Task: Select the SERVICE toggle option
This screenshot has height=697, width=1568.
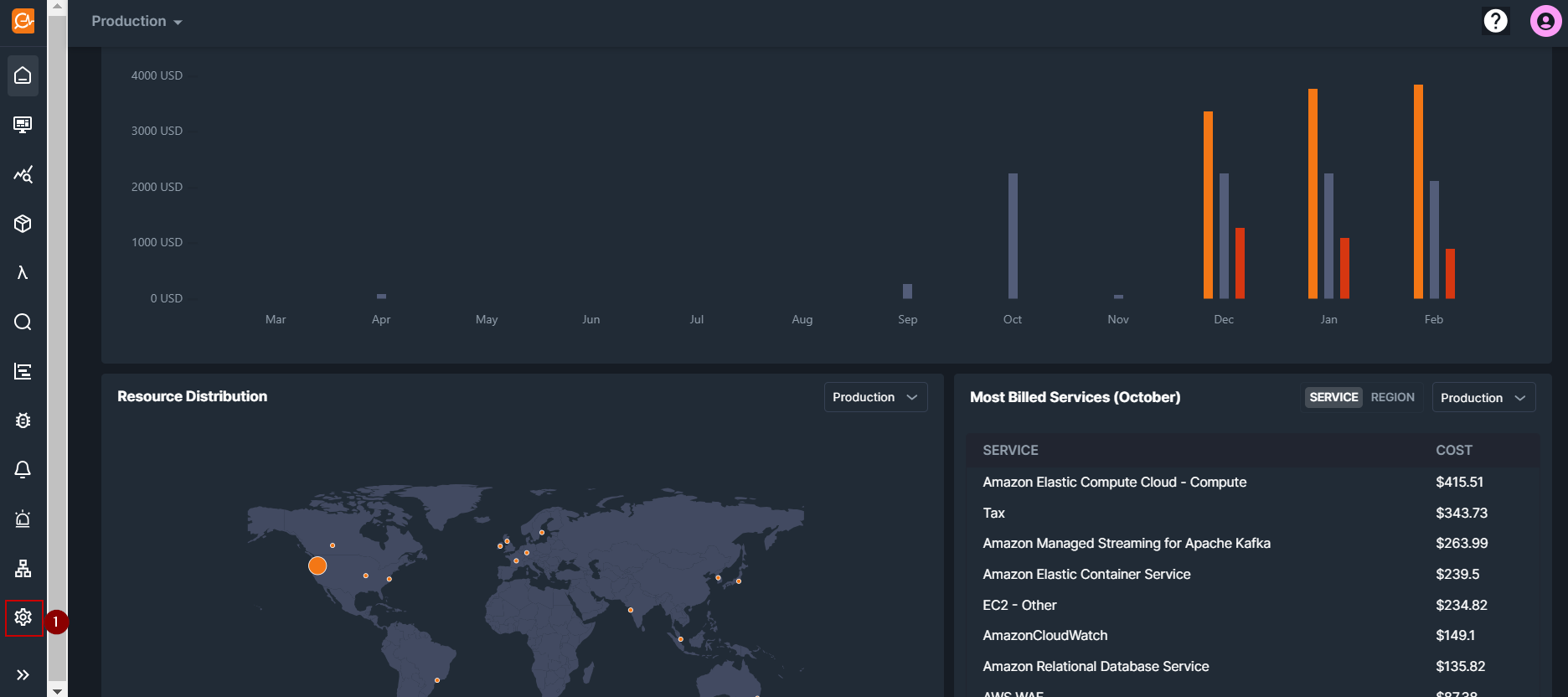Action: (1333, 397)
